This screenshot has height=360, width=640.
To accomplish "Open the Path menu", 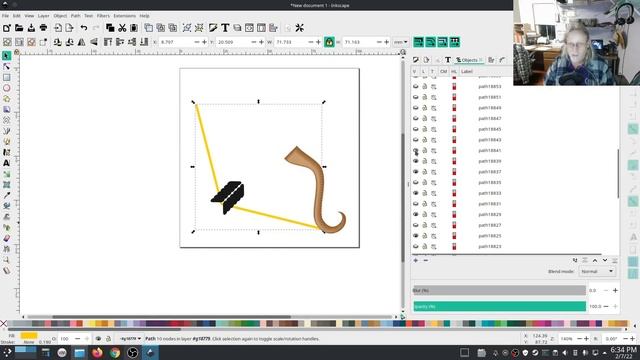I will [x=76, y=16].
